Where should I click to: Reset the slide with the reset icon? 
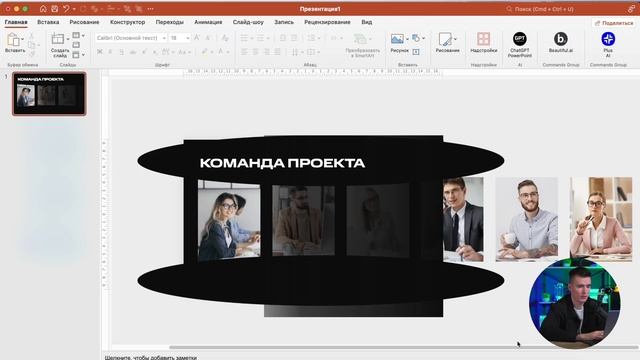[x=76, y=45]
